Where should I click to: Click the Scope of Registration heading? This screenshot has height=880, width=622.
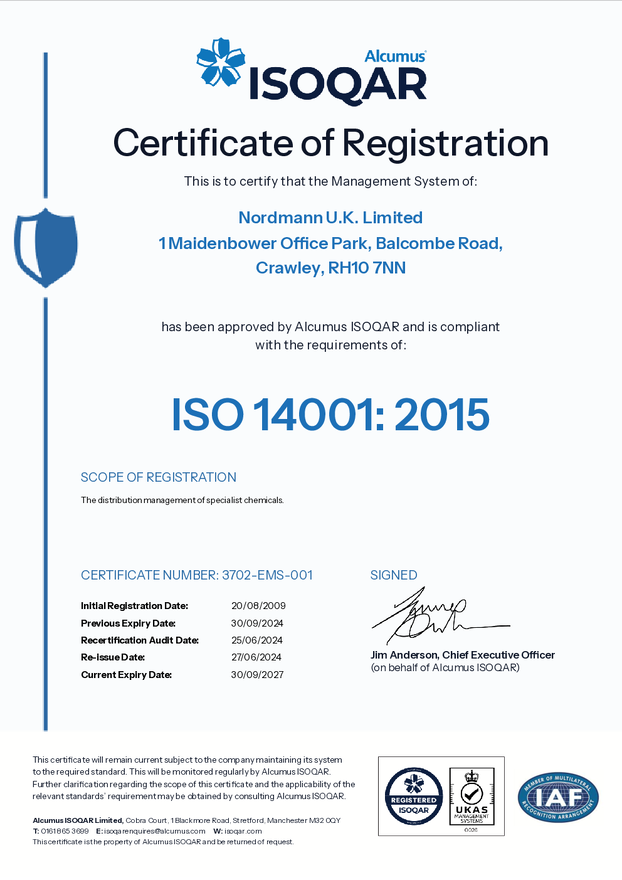(x=158, y=477)
